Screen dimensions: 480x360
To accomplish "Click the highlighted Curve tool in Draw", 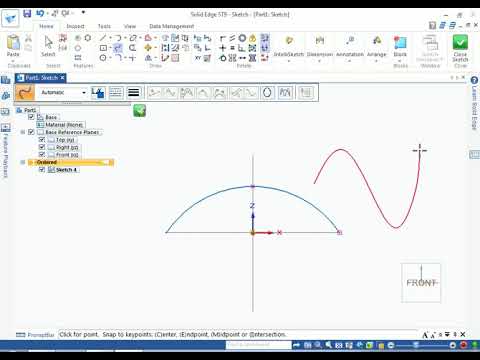I will (x=118, y=48).
